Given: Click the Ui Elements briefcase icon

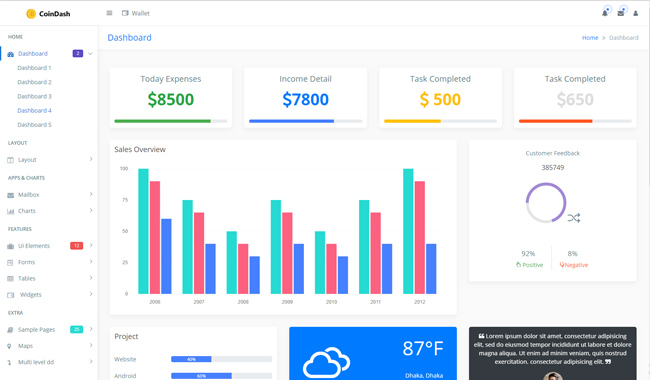Looking at the screenshot, I should pyautogui.click(x=10, y=246).
